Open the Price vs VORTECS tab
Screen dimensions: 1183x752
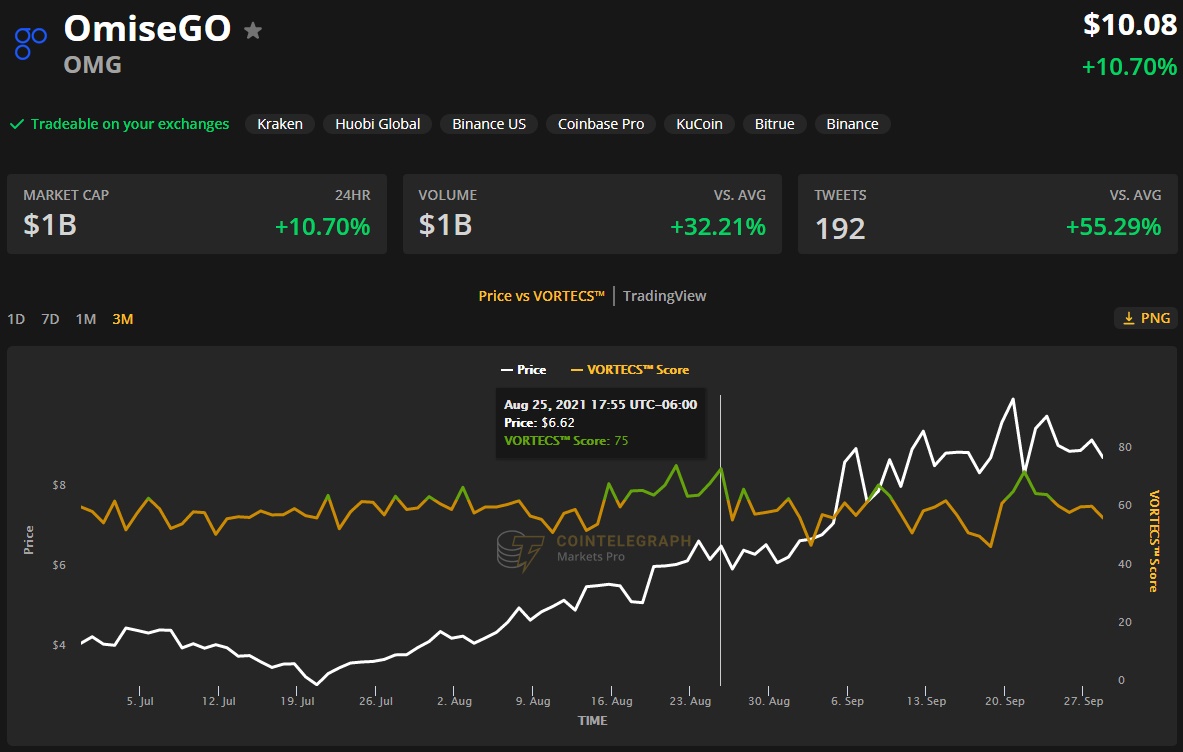pyautogui.click(x=542, y=296)
